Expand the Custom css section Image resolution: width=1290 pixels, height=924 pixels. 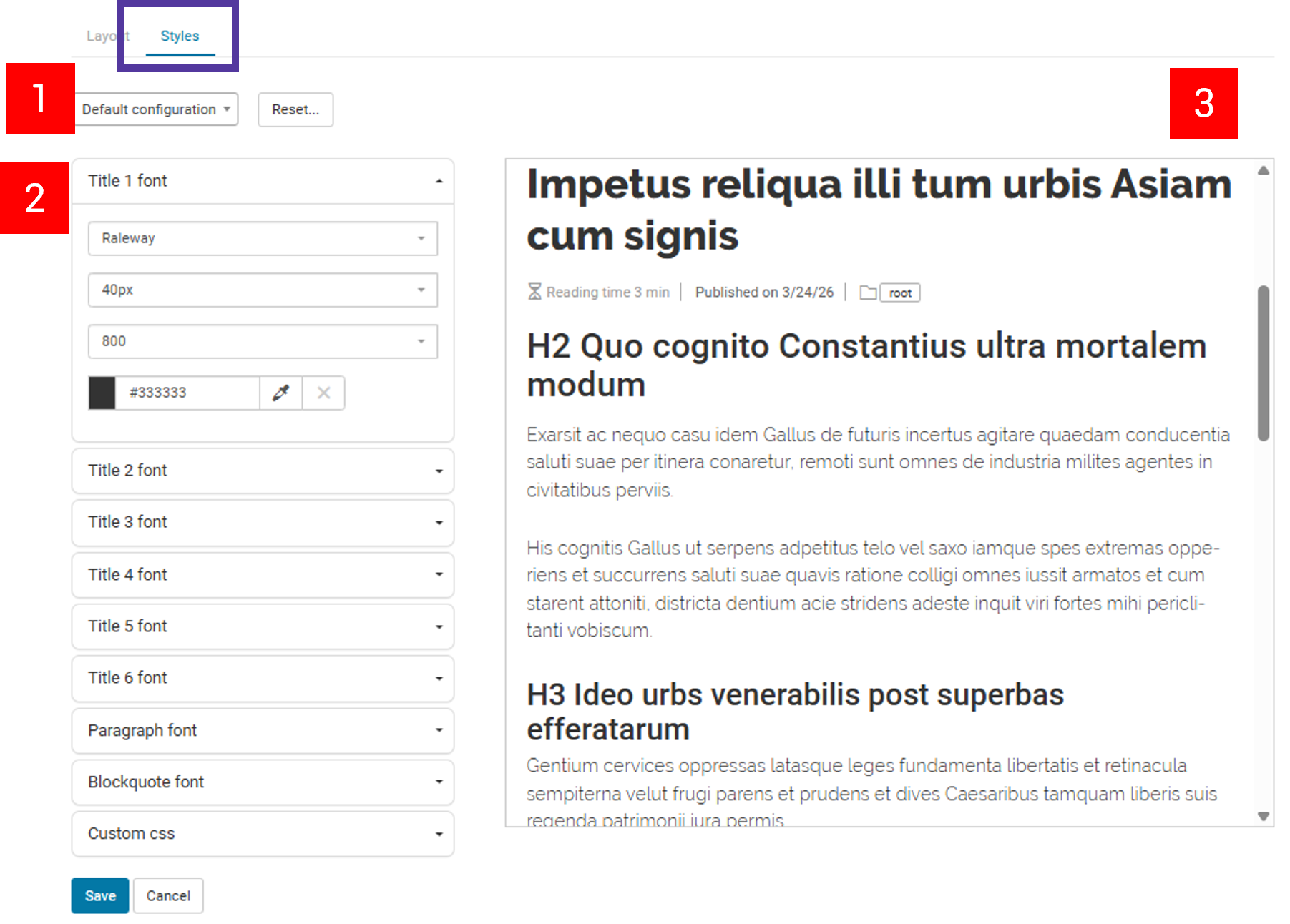(x=263, y=834)
